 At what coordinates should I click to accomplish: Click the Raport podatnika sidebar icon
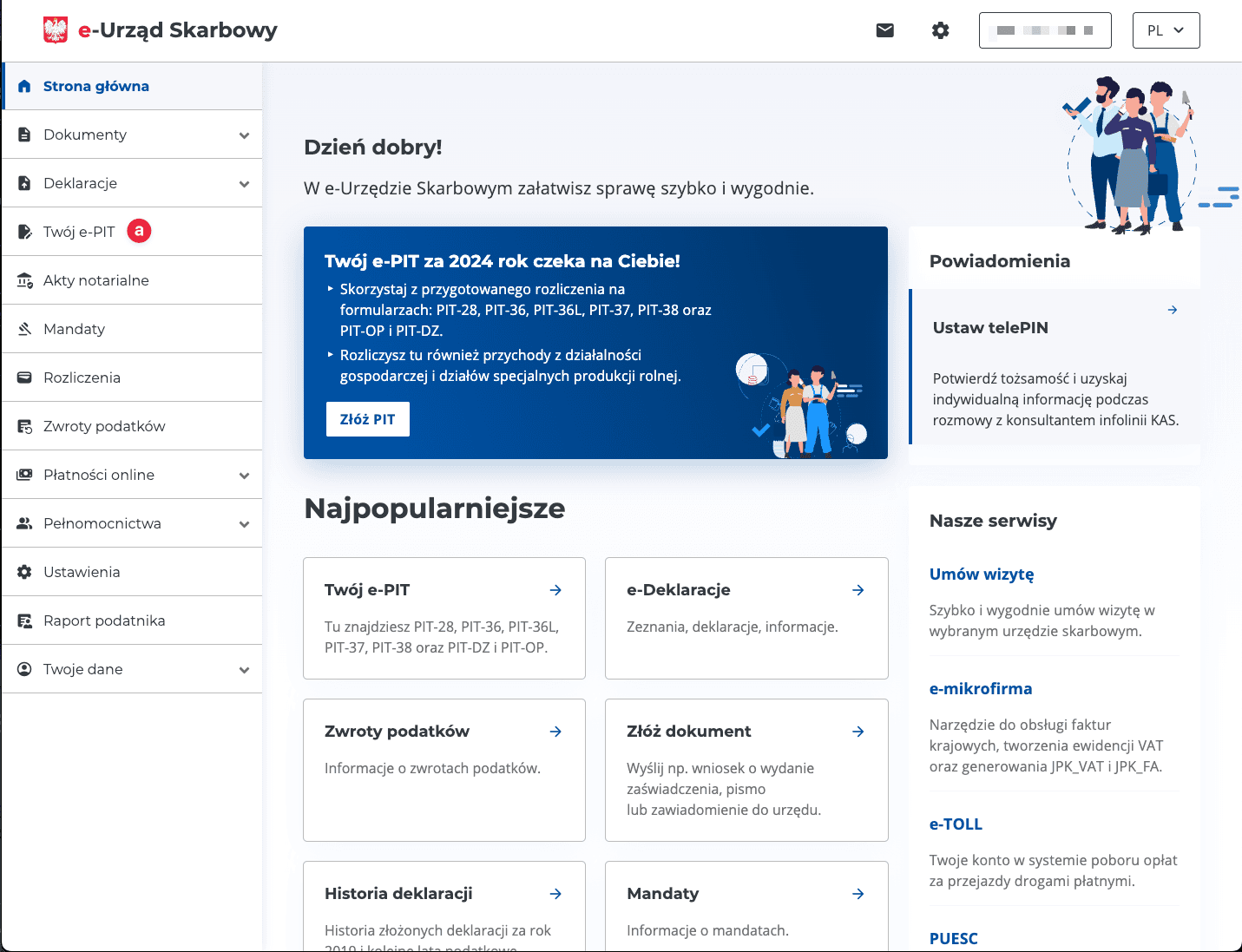25,620
